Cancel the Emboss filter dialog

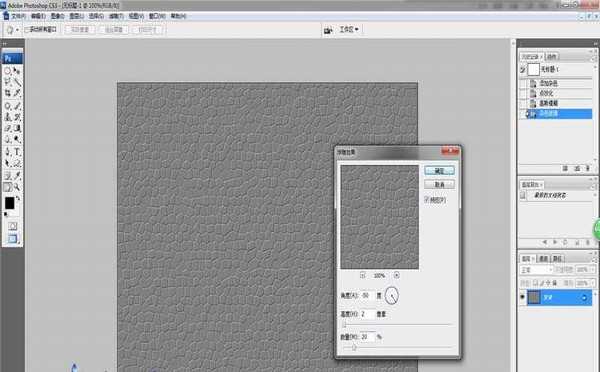tap(439, 184)
